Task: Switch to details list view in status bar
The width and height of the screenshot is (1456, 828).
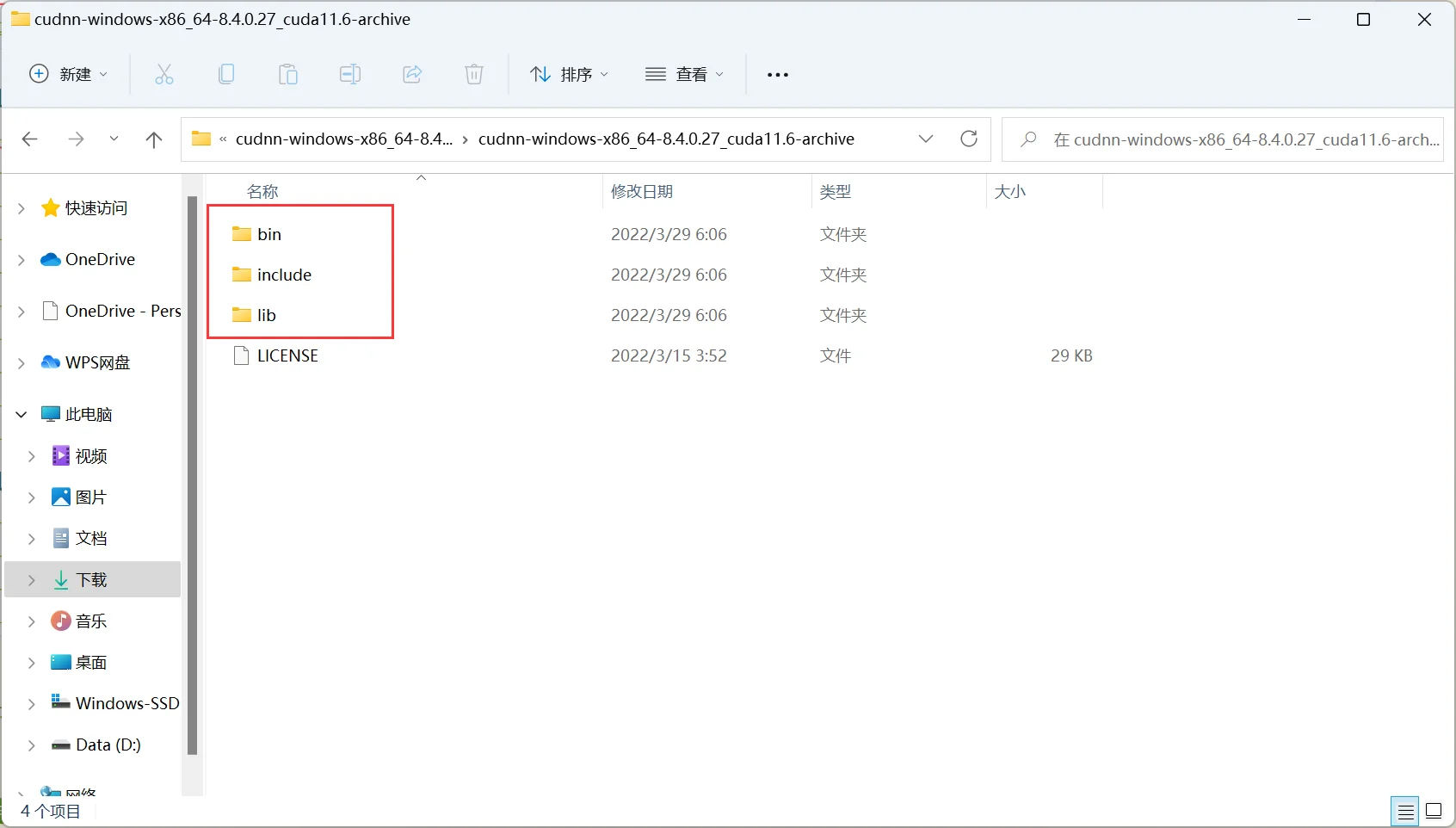Action: pyautogui.click(x=1405, y=811)
